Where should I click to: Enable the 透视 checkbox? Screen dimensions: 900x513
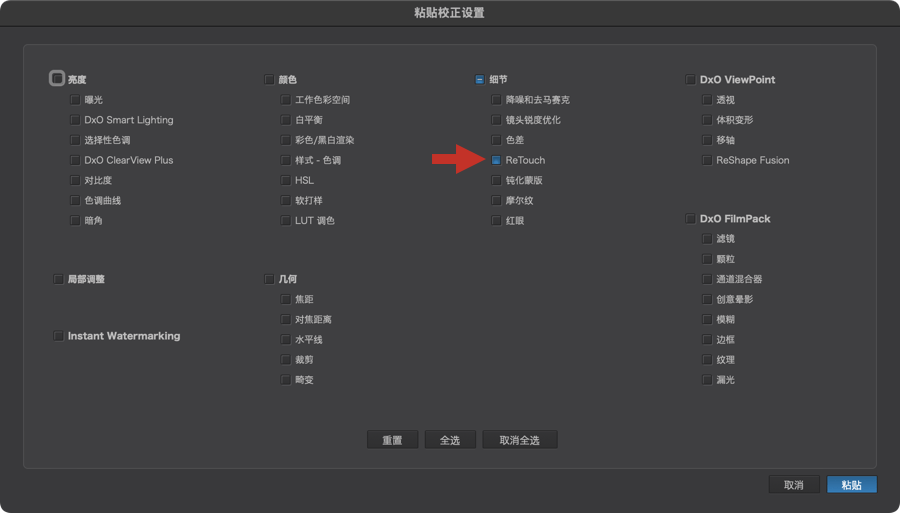click(x=707, y=100)
